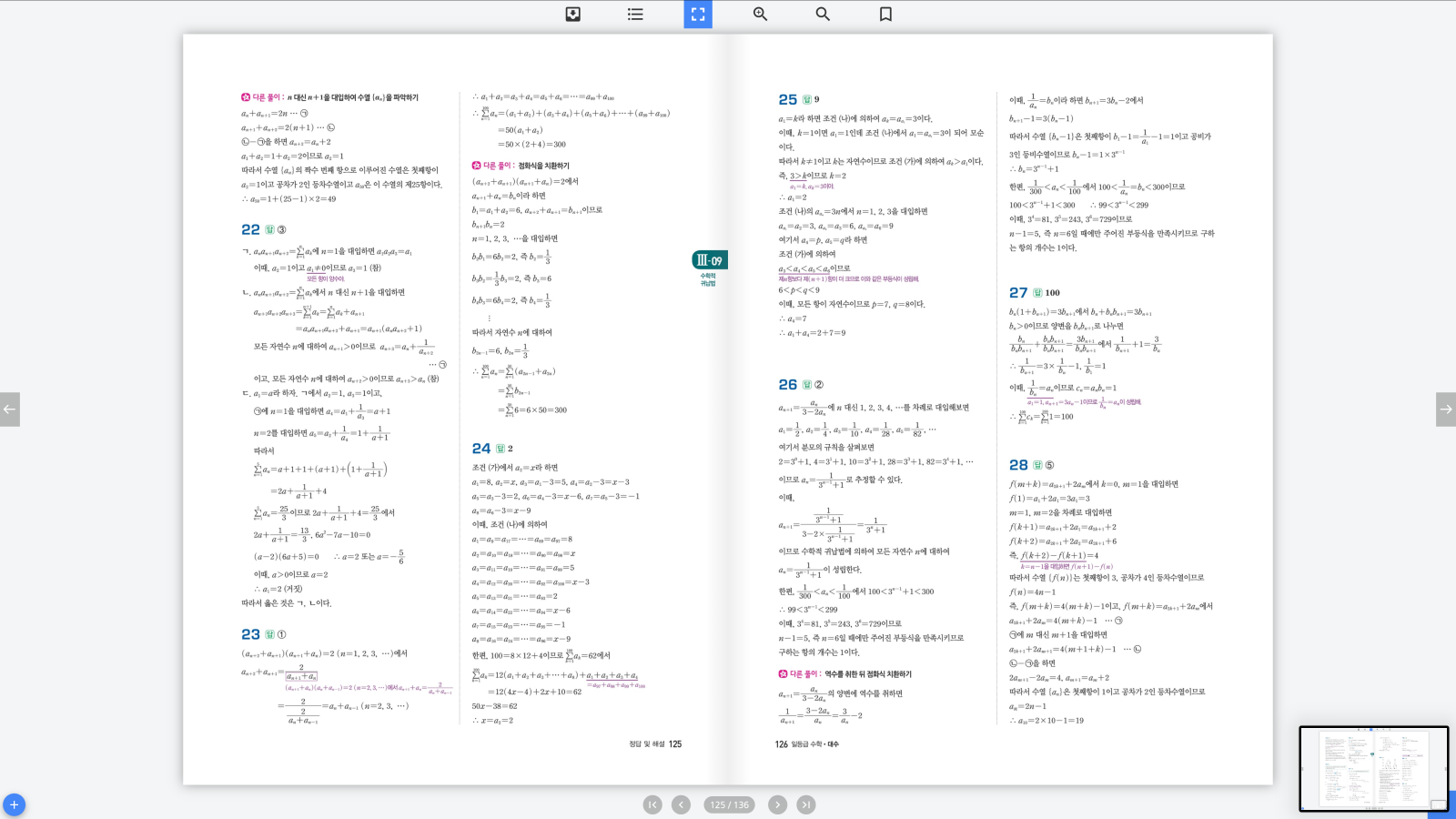
Task: Click the download icon in the top toolbar
Action: pos(572,14)
